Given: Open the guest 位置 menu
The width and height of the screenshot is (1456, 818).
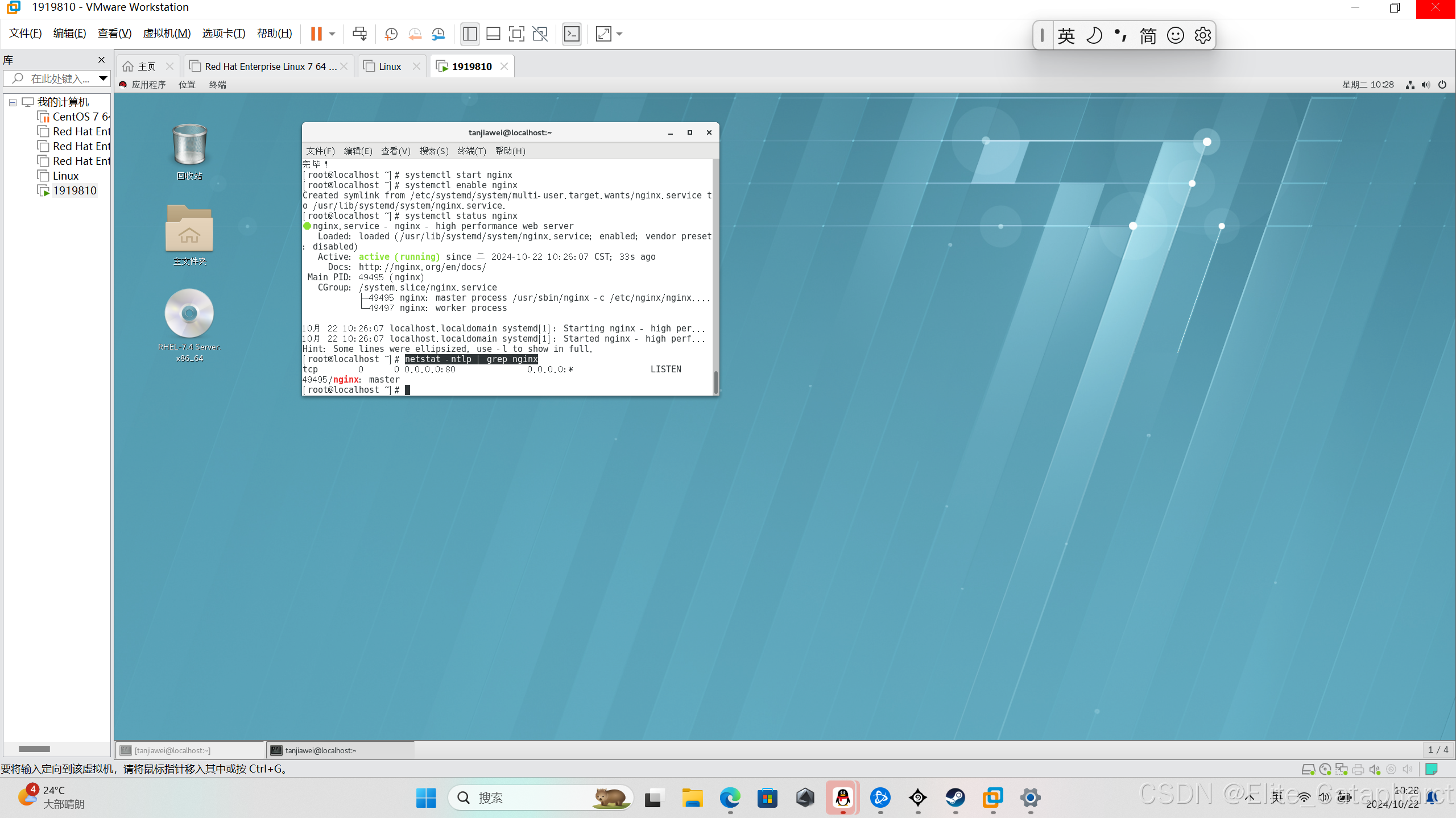Looking at the screenshot, I should 187,85.
